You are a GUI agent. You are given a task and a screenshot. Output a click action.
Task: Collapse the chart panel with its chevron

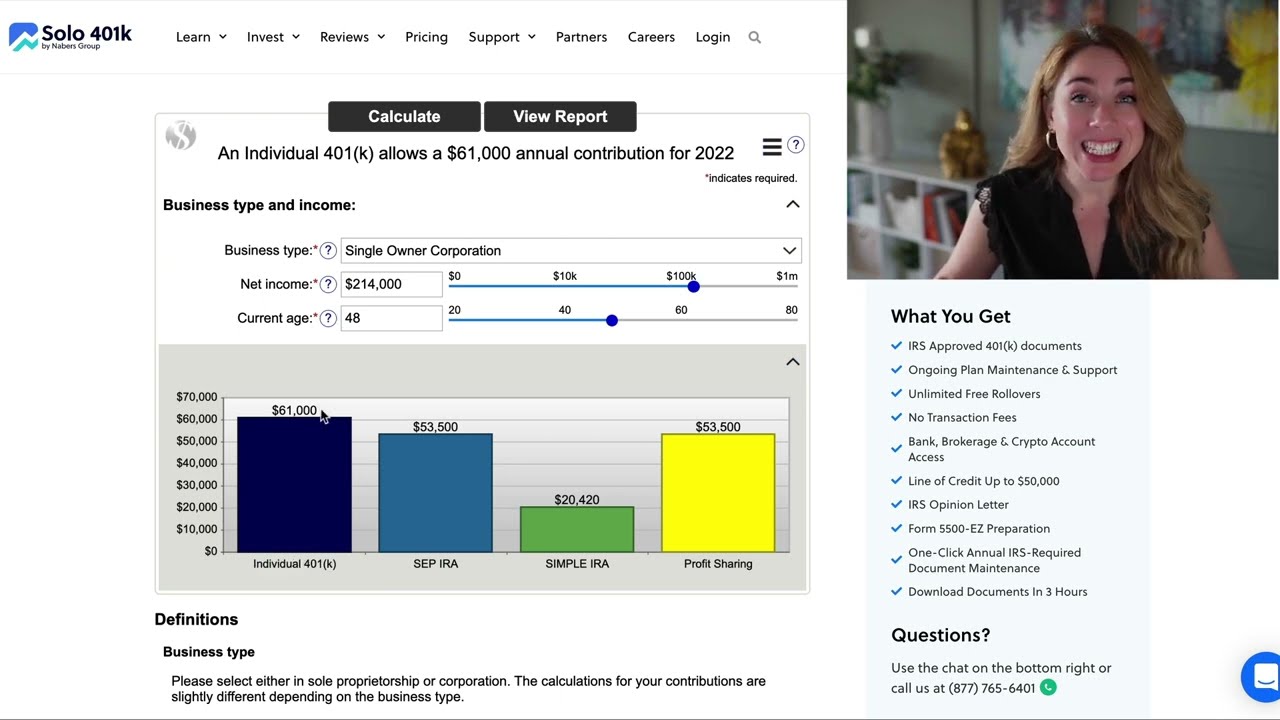pyautogui.click(x=793, y=362)
